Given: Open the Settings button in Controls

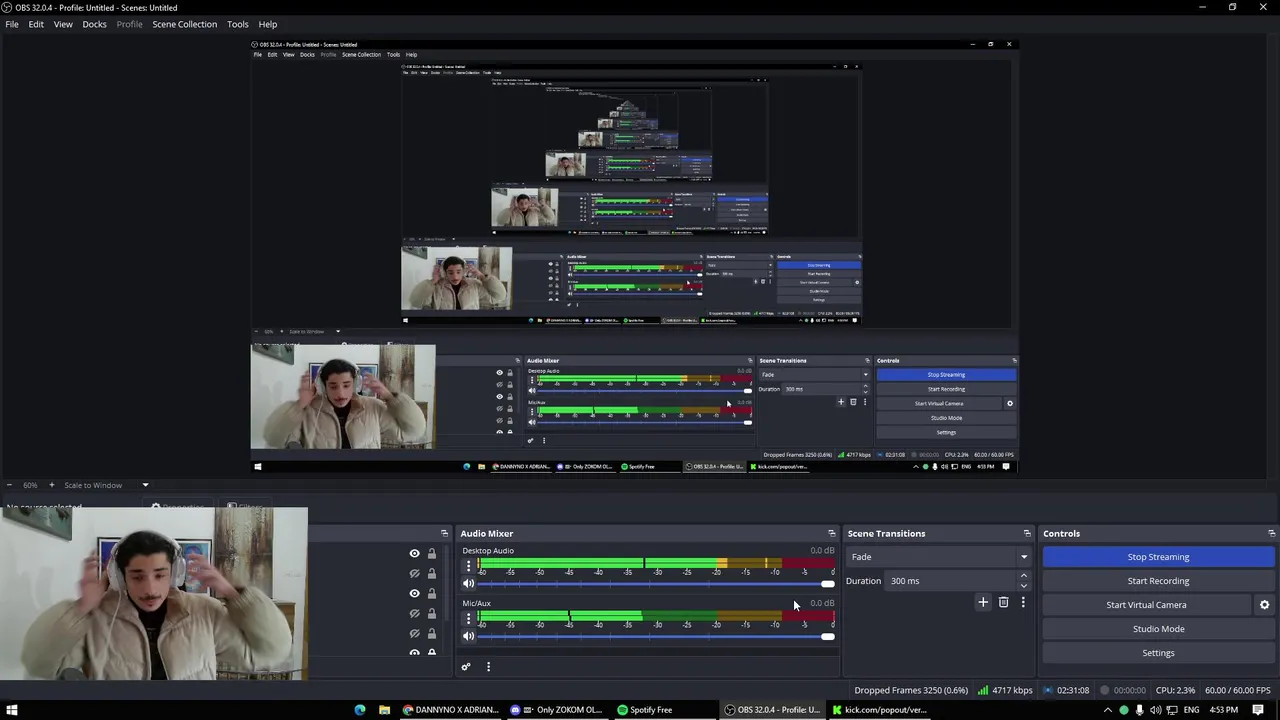Looking at the screenshot, I should [1158, 653].
